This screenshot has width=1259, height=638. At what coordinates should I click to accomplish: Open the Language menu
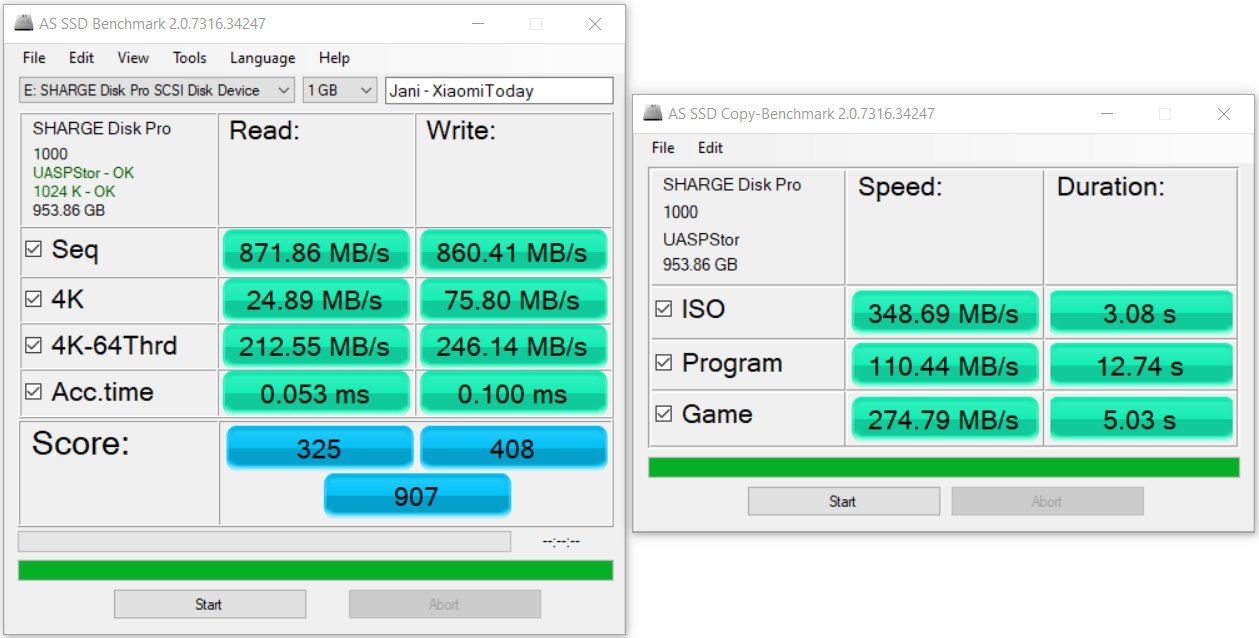[x=262, y=58]
